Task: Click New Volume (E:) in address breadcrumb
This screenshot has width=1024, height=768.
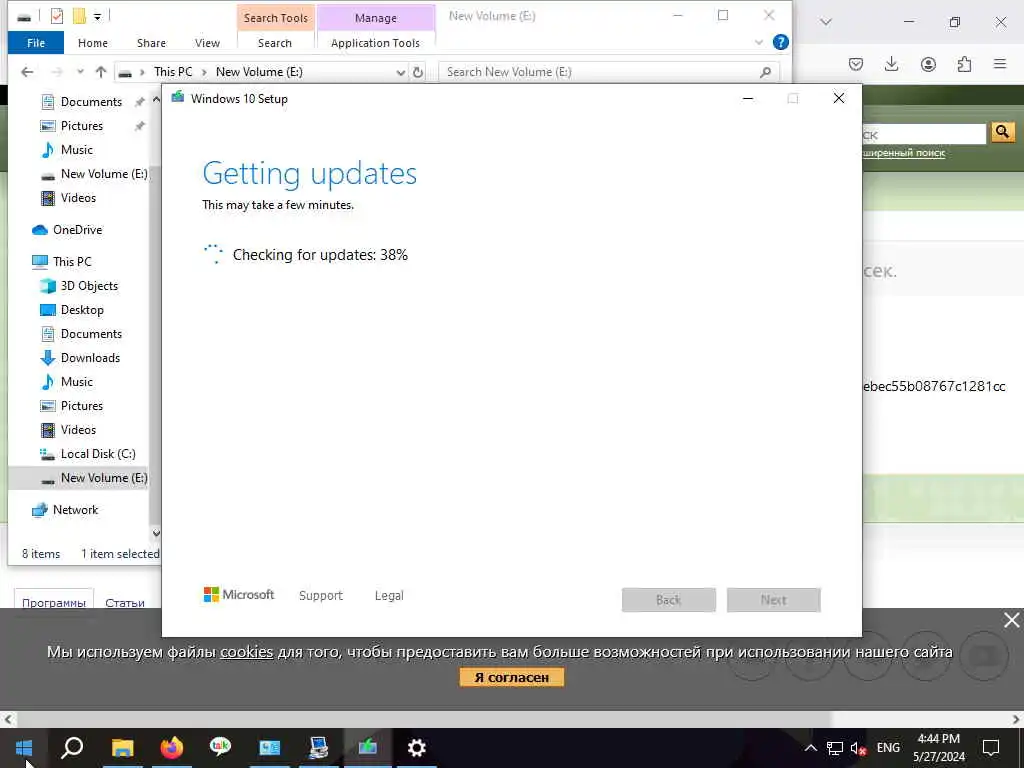Action: click(259, 72)
